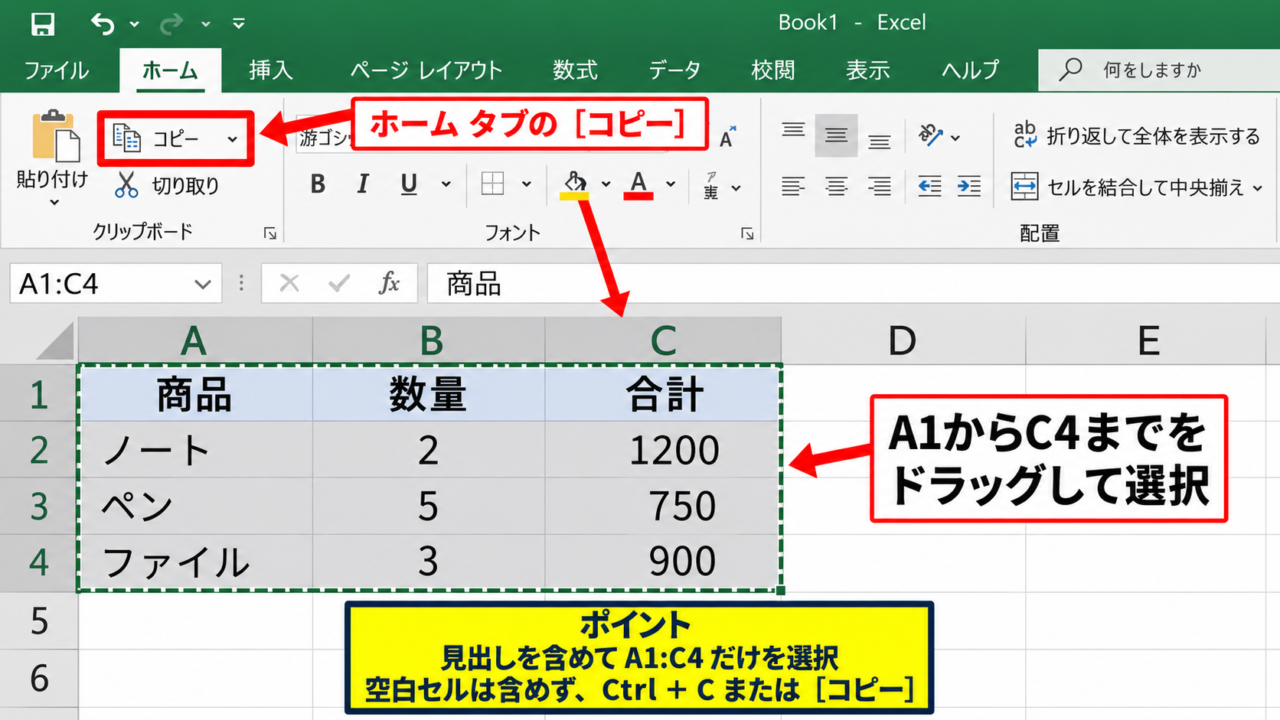Click the formula bar showing 商品

pyautogui.click(x=853, y=284)
